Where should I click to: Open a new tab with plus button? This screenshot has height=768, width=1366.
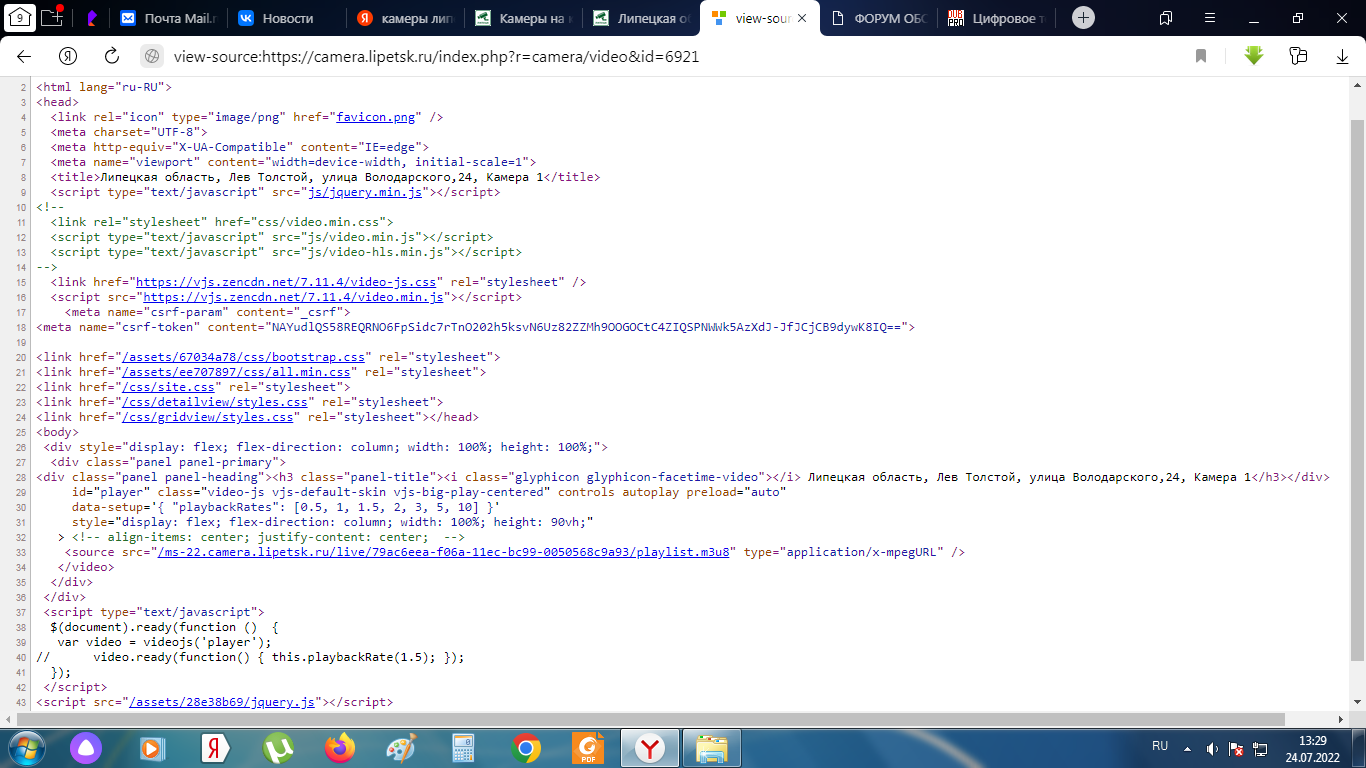(1083, 18)
